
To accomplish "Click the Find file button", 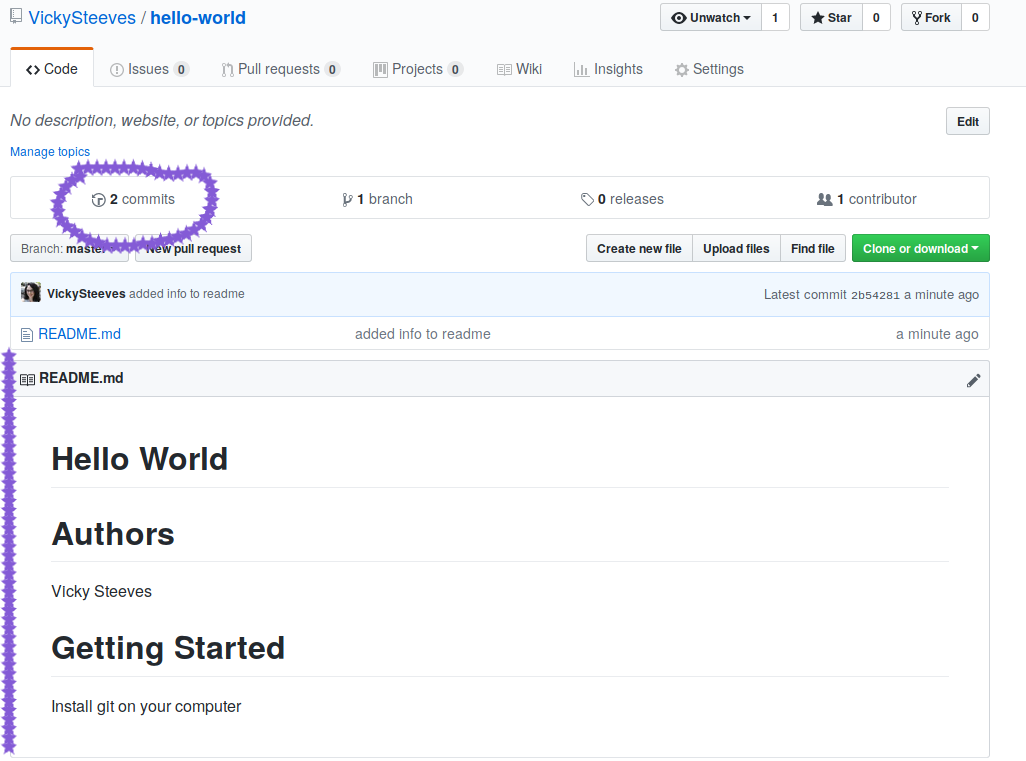I will click(x=813, y=249).
